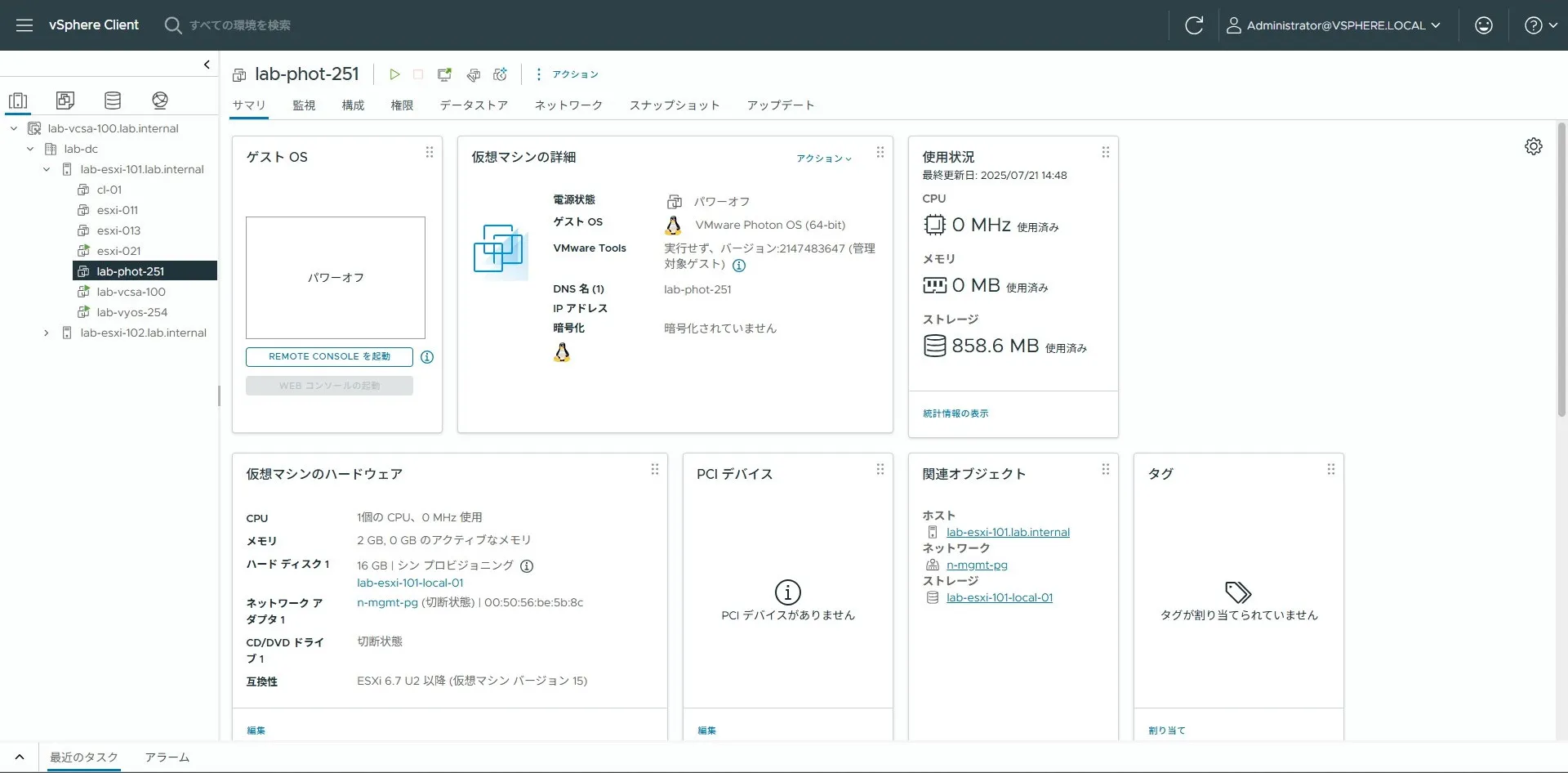1568x773 pixels.
Task: Open the summary settings gear icon
Action: tap(1534, 146)
